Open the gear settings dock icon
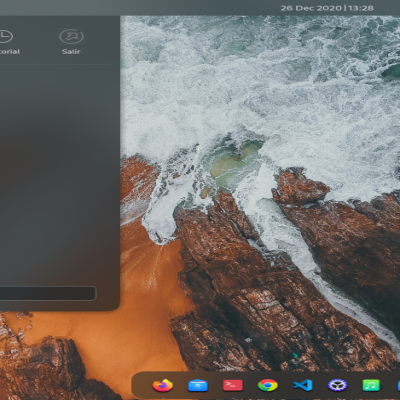This screenshot has height=400, width=400. coord(337,385)
